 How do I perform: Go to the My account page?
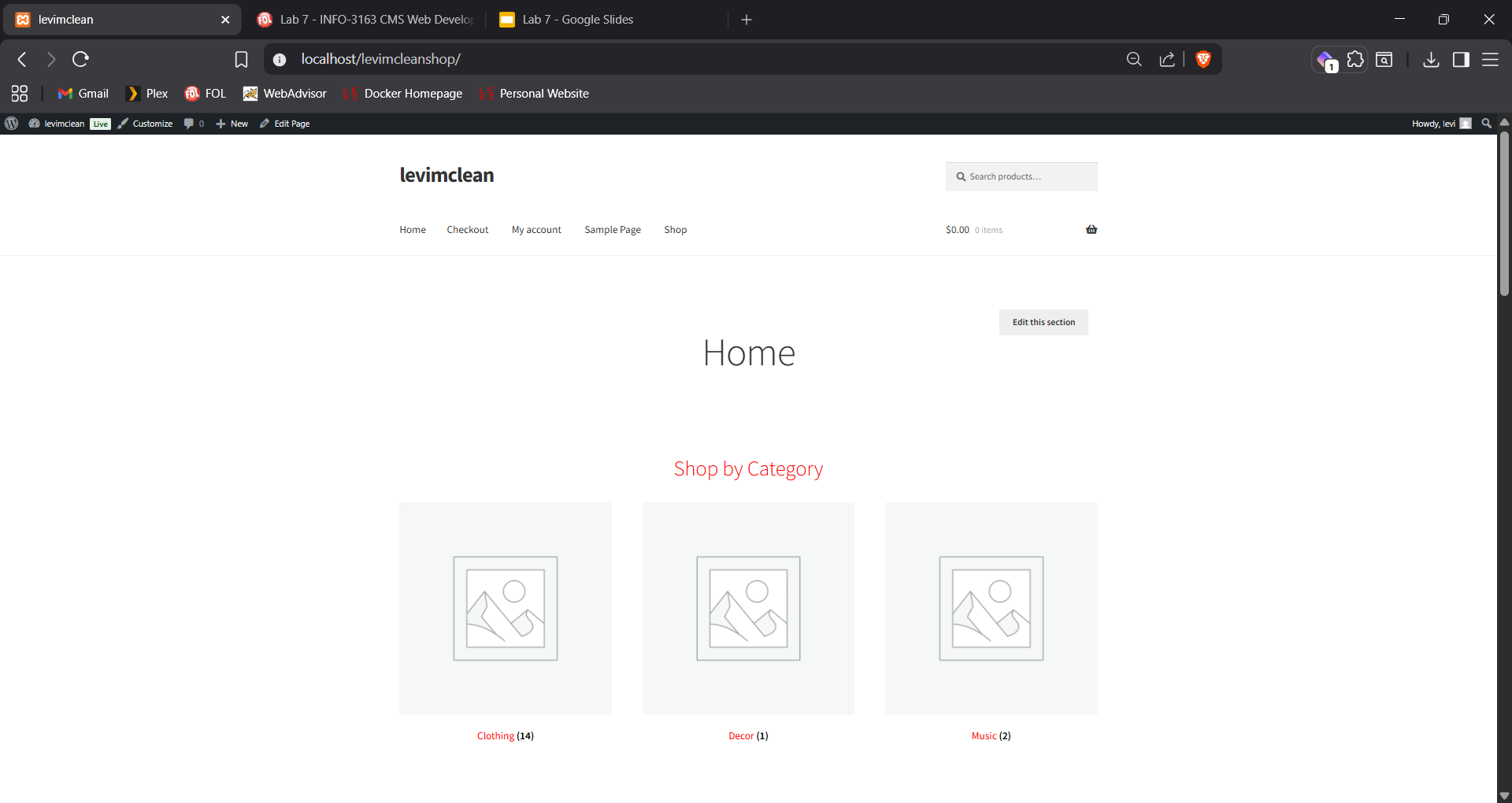point(536,230)
